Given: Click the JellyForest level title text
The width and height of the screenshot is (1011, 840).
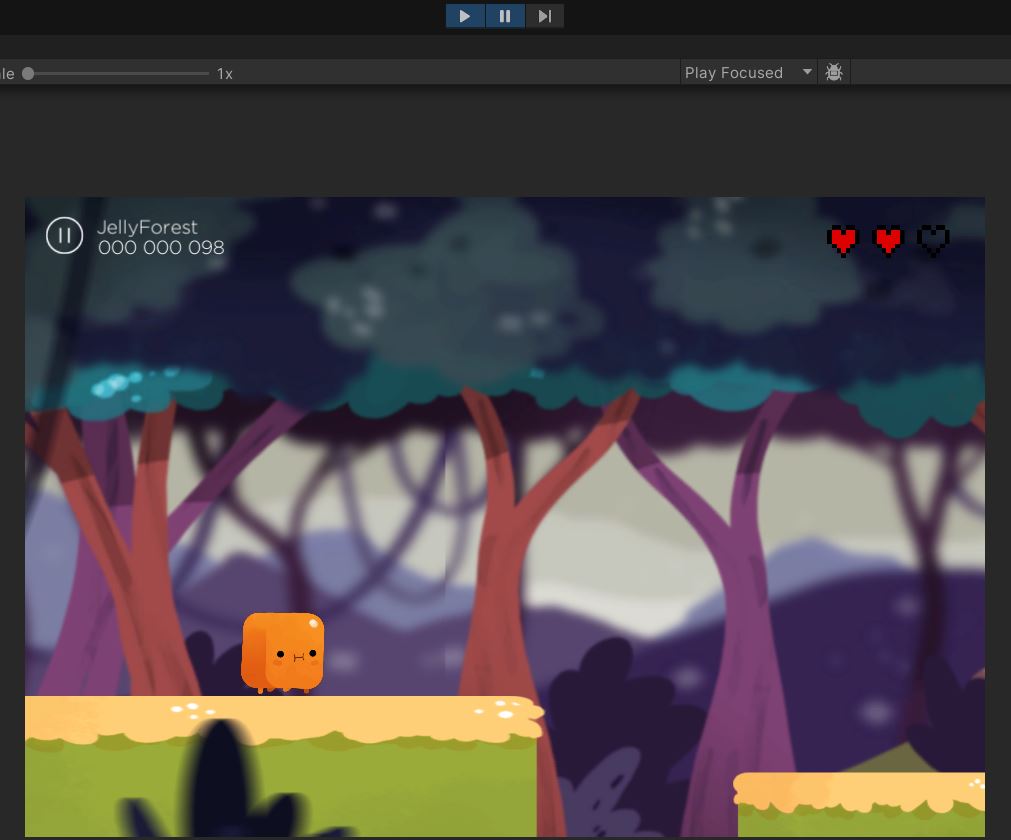Looking at the screenshot, I should click(x=147, y=227).
